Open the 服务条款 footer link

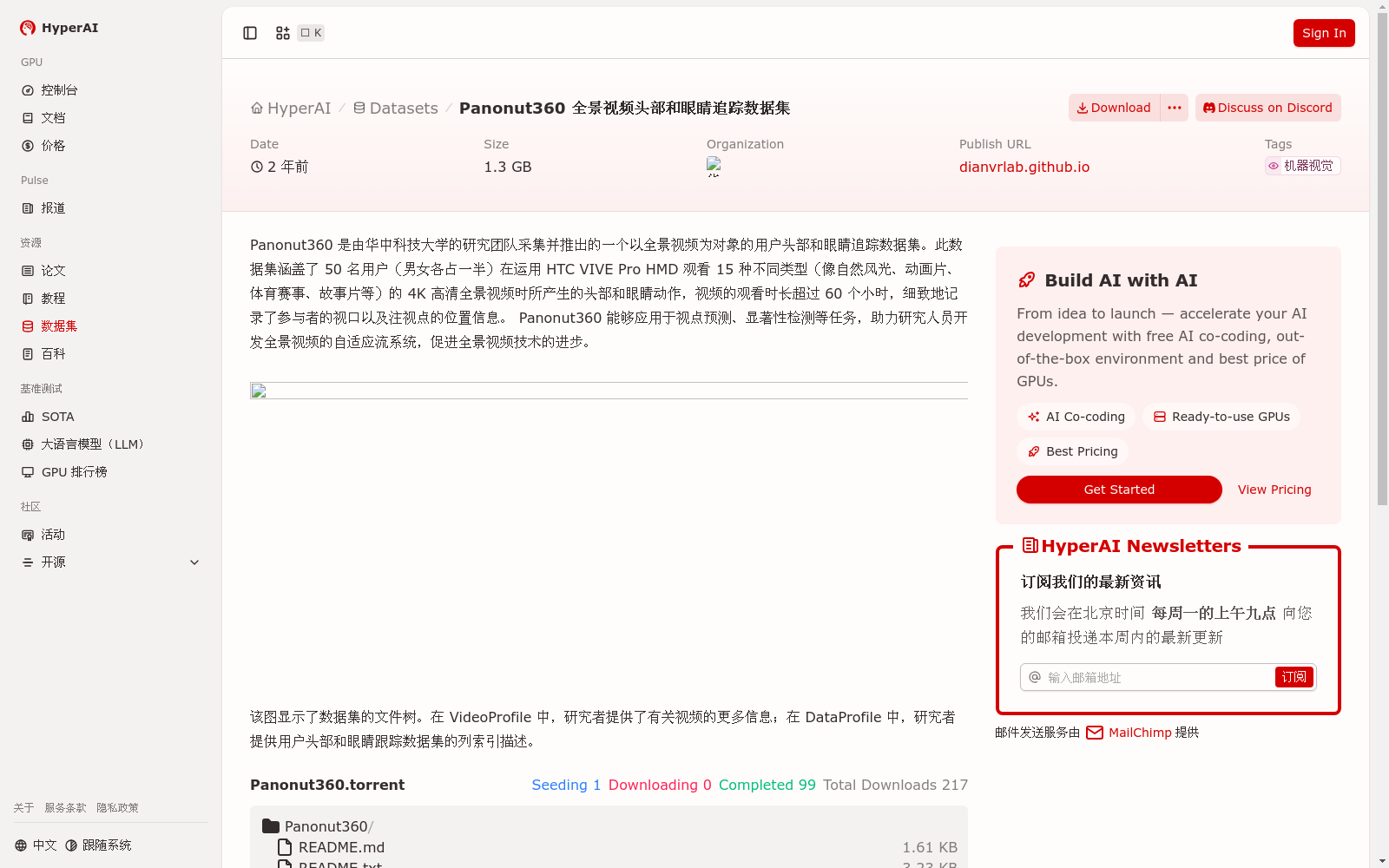click(x=65, y=808)
